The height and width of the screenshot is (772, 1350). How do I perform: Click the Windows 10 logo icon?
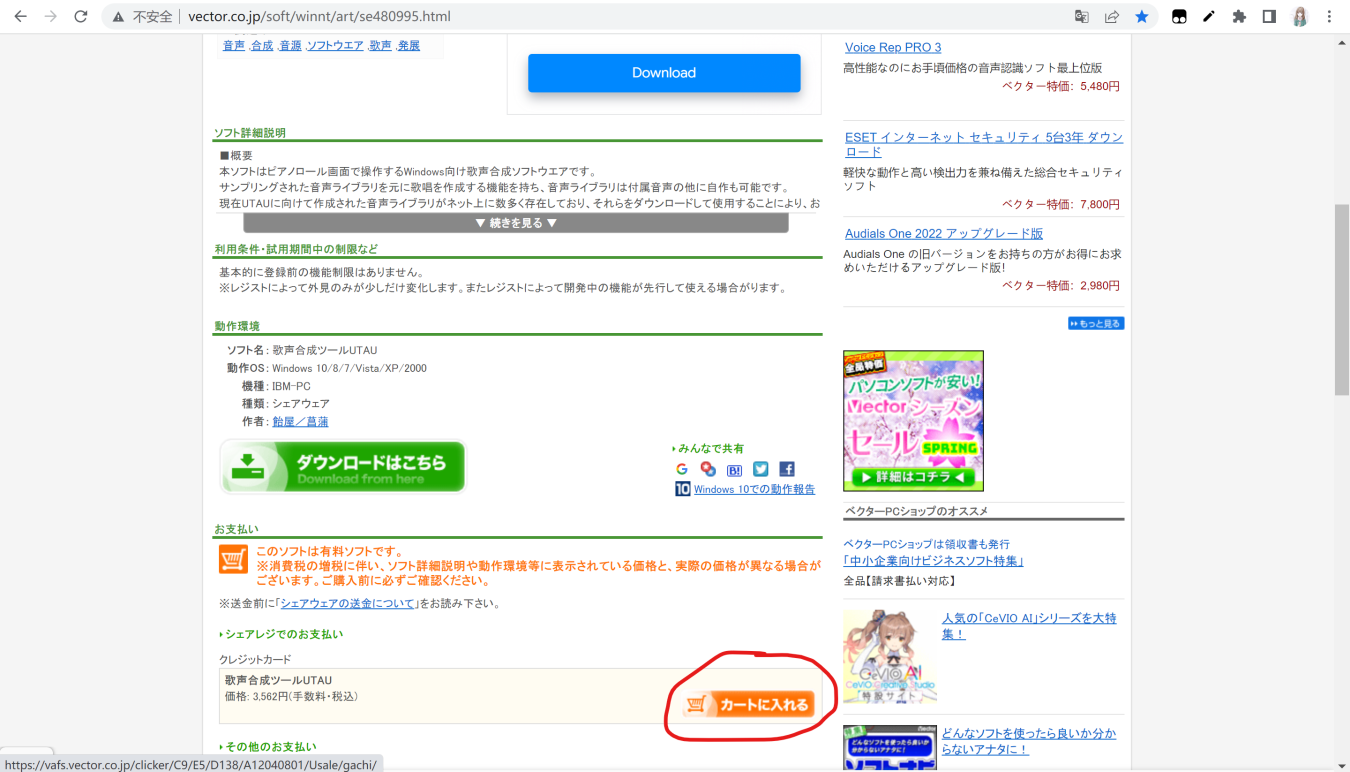click(x=682, y=489)
